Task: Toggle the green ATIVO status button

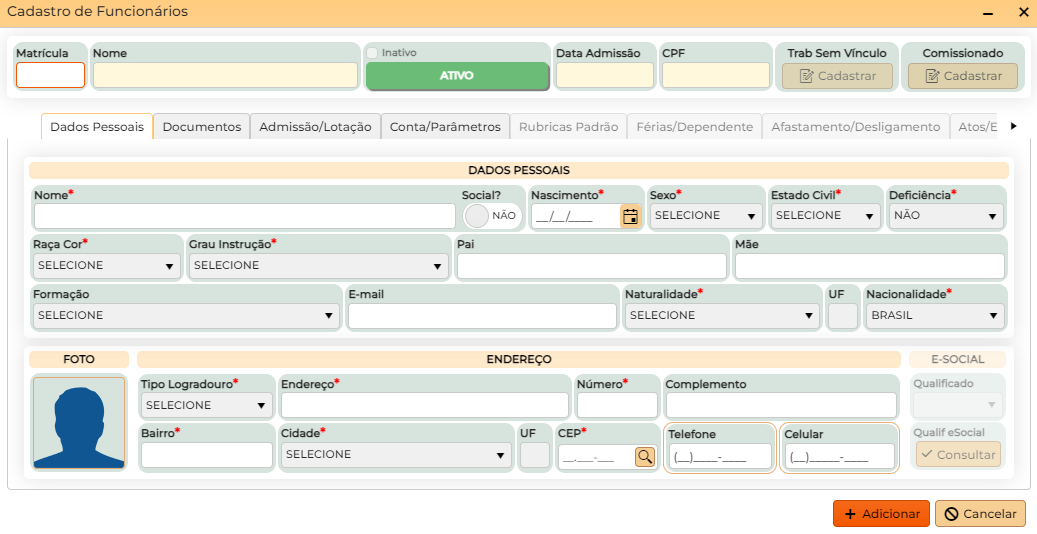Action: click(457, 76)
